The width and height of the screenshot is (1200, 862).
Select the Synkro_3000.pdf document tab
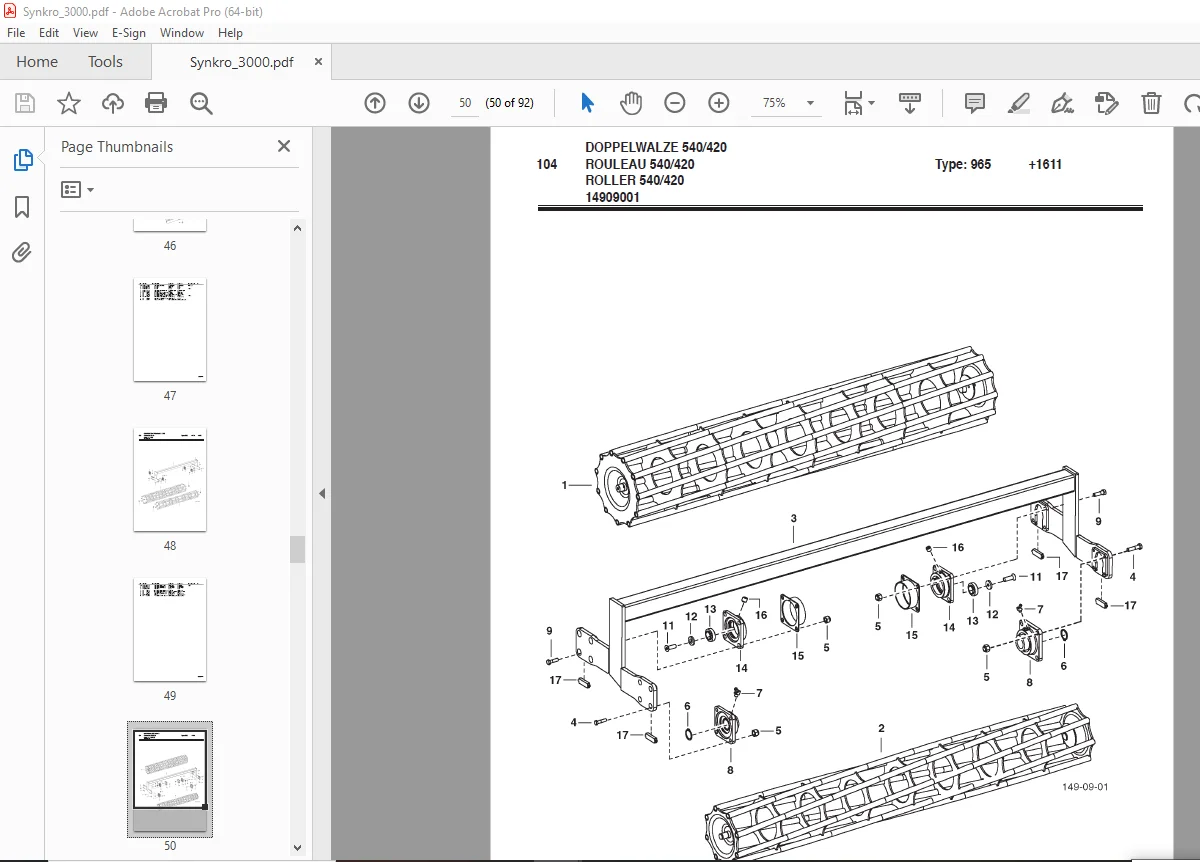pos(242,61)
